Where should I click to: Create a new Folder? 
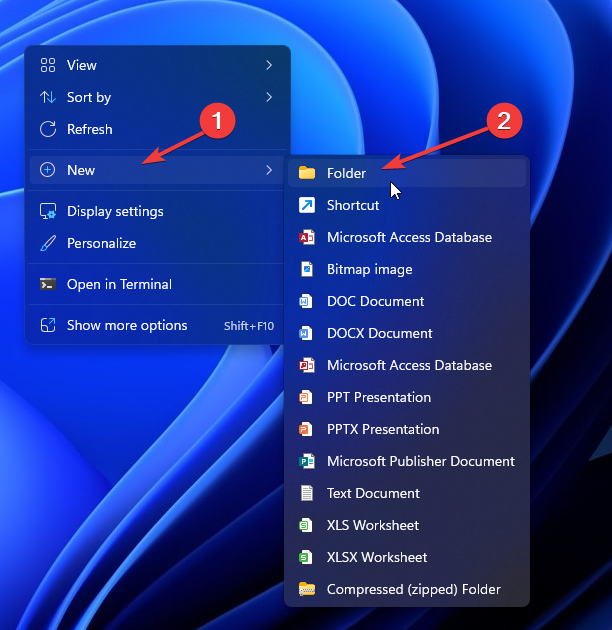coord(407,173)
